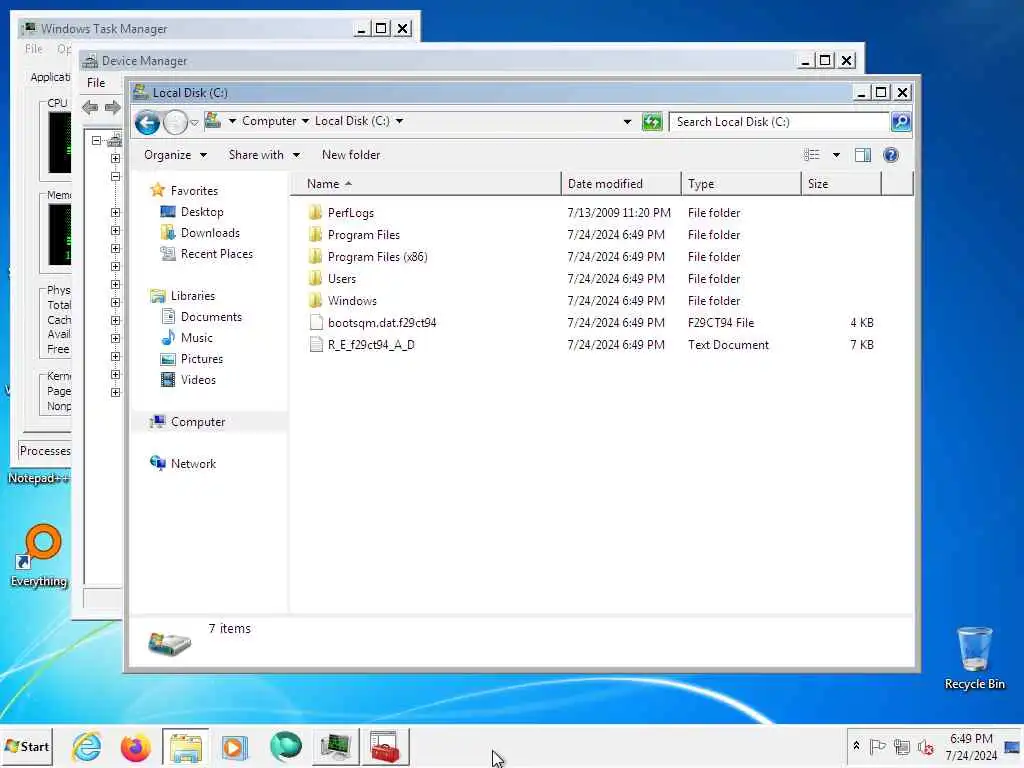Select the Everything desktop shortcut

[39, 556]
